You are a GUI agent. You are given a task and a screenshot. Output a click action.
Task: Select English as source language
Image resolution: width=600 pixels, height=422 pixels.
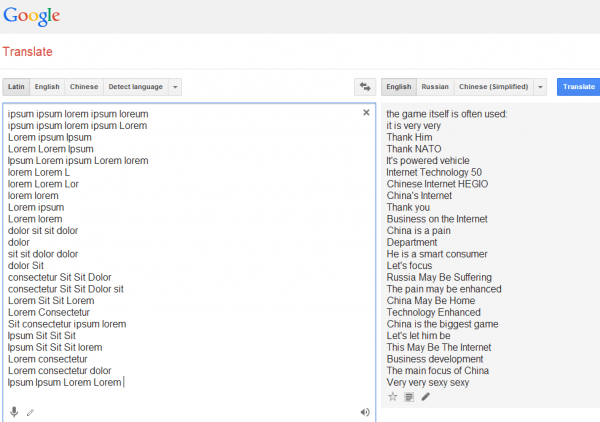click(47, 87)
